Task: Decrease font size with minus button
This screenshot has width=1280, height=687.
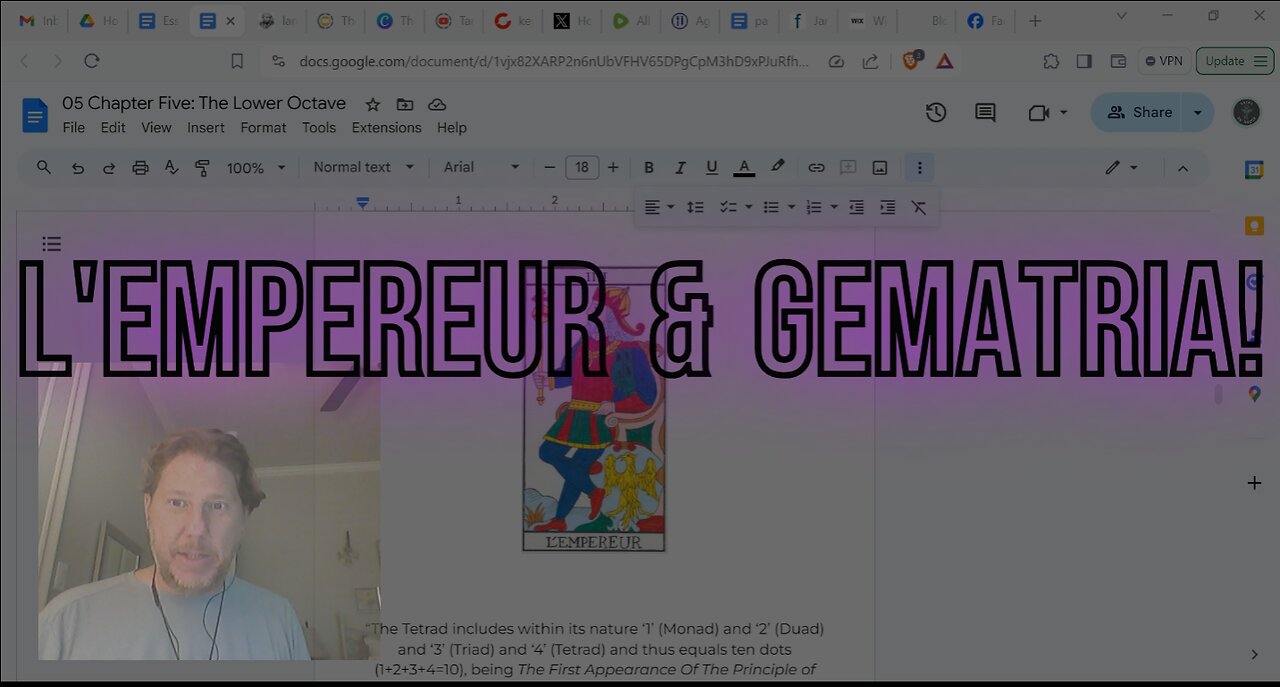Action: tap(549, 167)
